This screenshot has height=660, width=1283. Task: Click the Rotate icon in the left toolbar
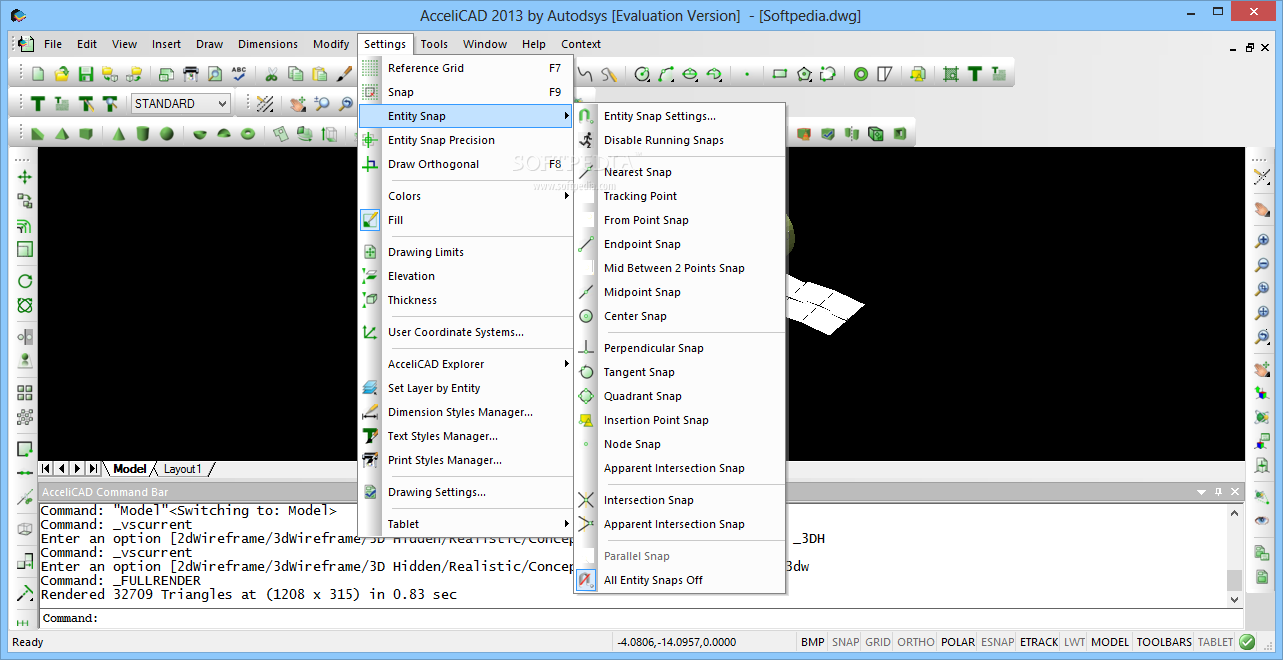[25, 282]
